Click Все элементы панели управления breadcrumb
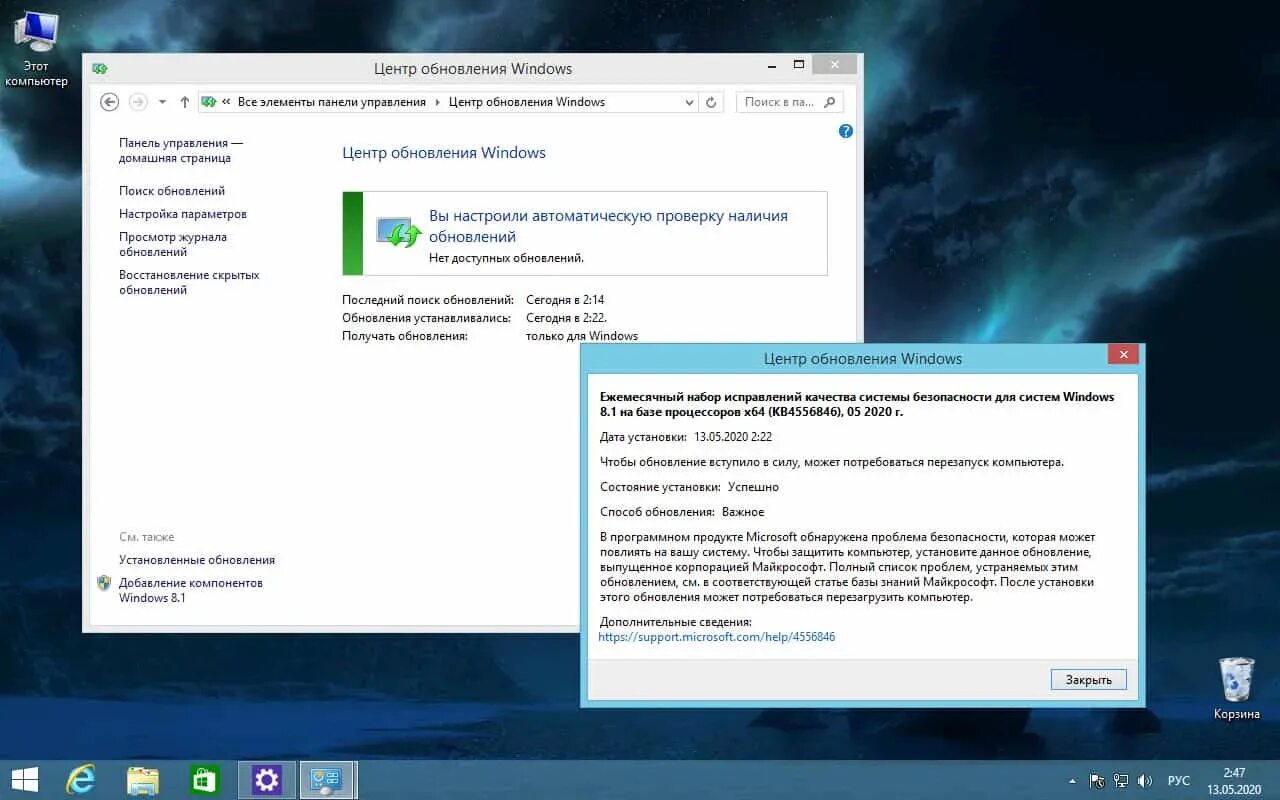The height and width of the screenshot is (800, 1280). (x=332, y=102)
